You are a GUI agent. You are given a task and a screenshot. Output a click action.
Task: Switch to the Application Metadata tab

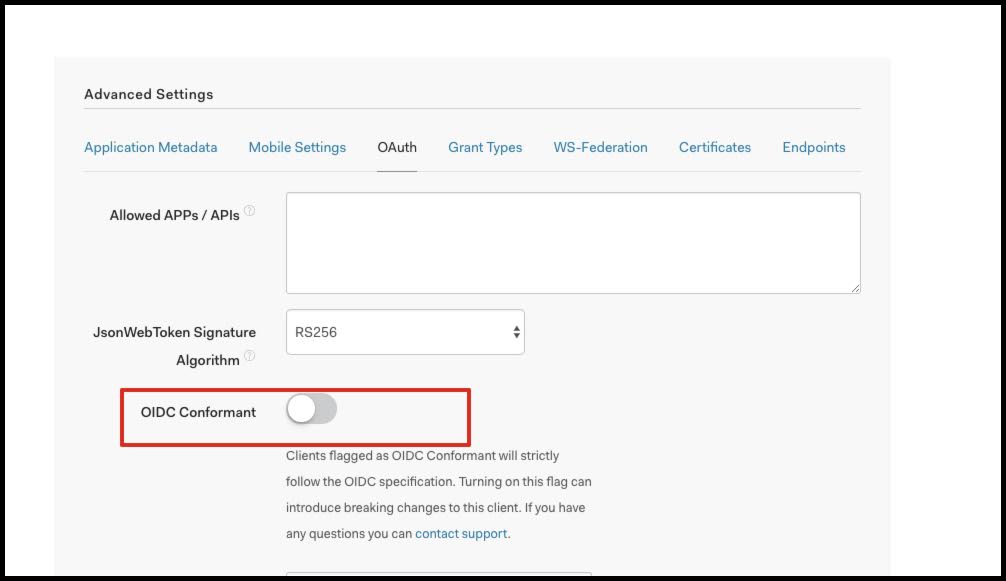point(150,147)
